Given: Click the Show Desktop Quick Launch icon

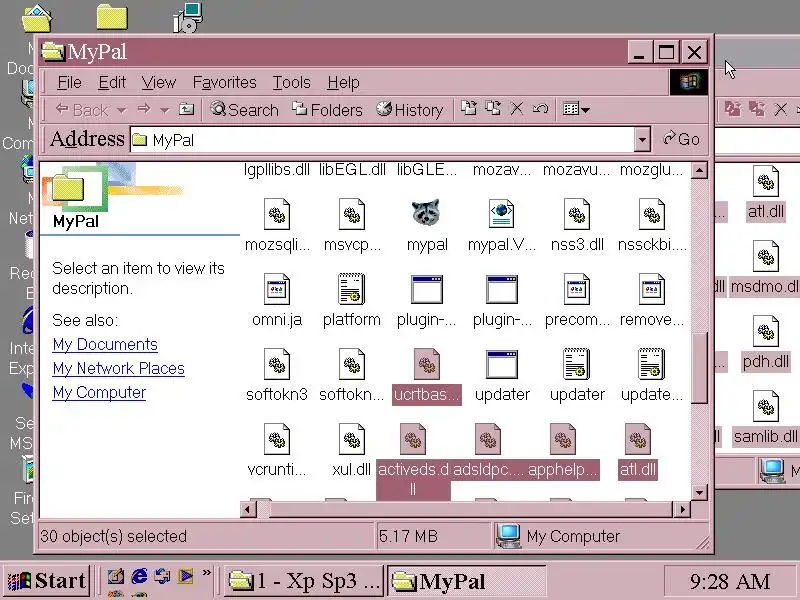Looking at the screenshot, I should 116,577.
